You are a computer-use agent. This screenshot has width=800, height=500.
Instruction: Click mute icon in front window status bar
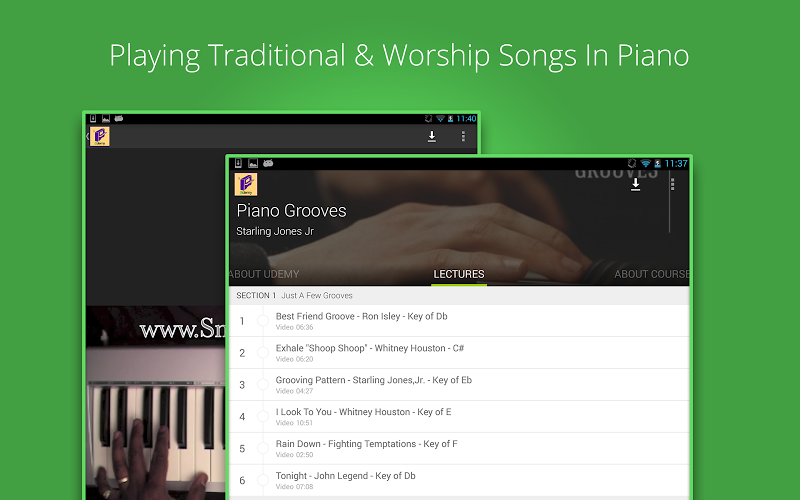(x=632, y=163)
